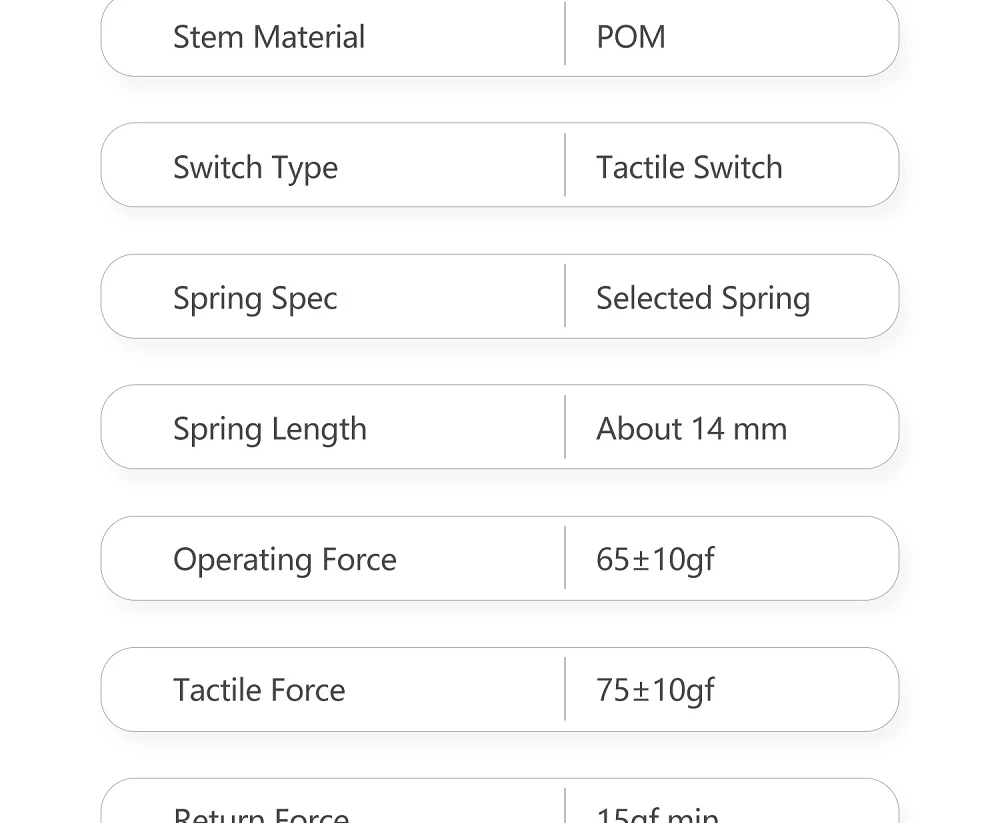Select the 65±10gf value
Image resolution: width=1000 pixels, height=823 pixels.
[655, 560]
